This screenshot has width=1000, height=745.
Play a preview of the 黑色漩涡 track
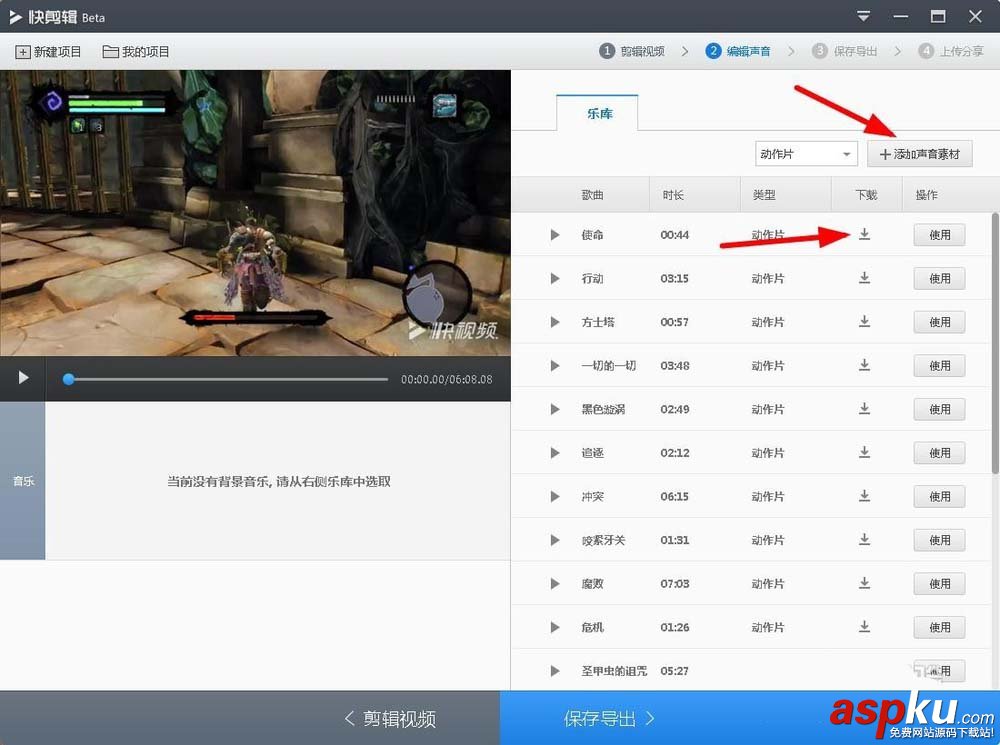point(554,409)
